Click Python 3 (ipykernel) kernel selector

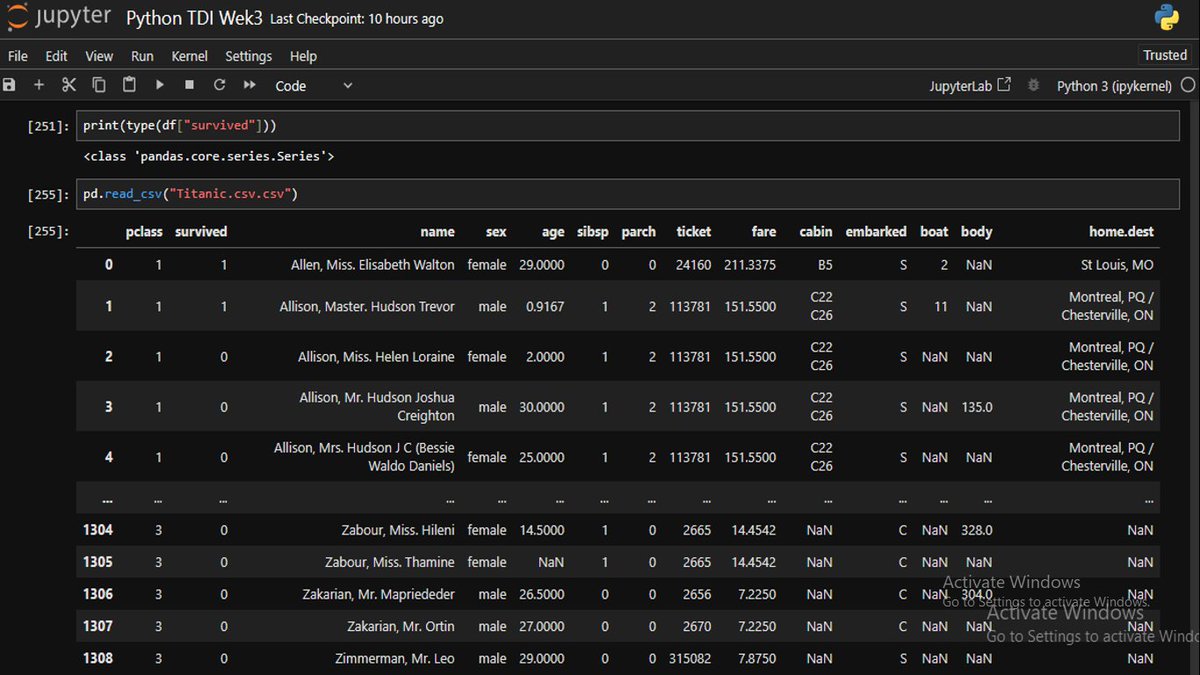[x=1114, y=86]
